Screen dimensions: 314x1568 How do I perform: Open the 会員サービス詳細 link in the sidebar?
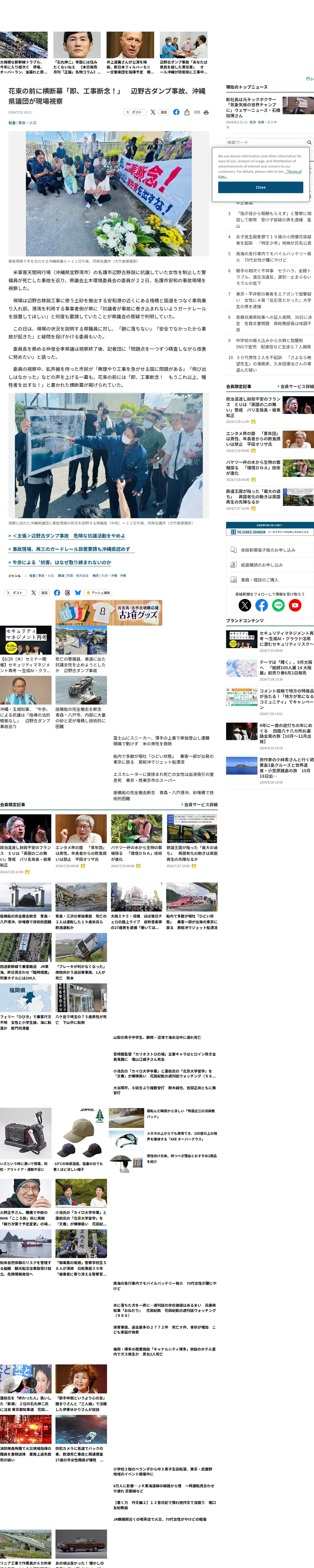[x=296, y=387]
